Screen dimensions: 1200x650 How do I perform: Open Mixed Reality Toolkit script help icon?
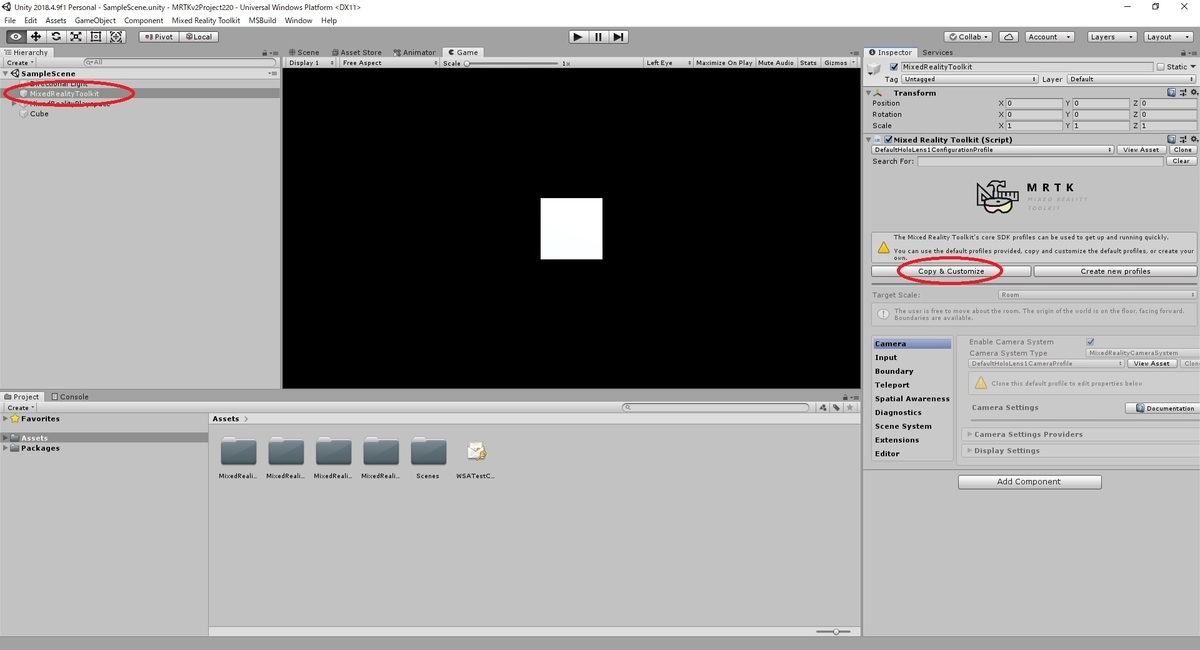[1171, 140]
